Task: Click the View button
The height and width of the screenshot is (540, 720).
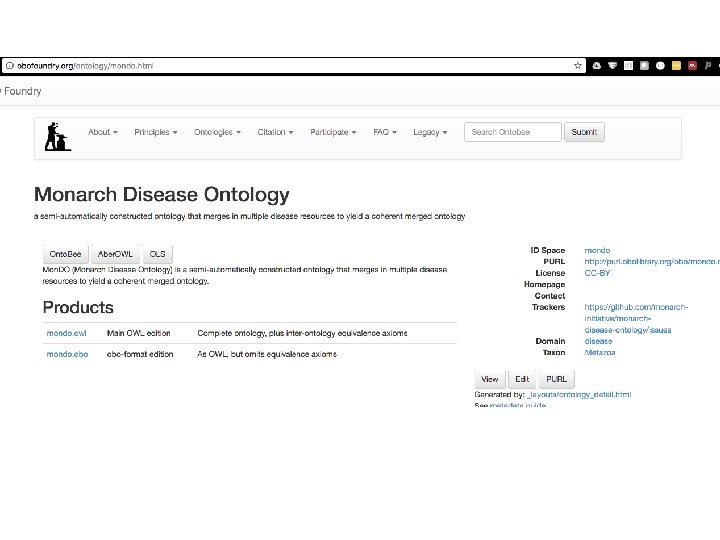Action: [489, 379]
